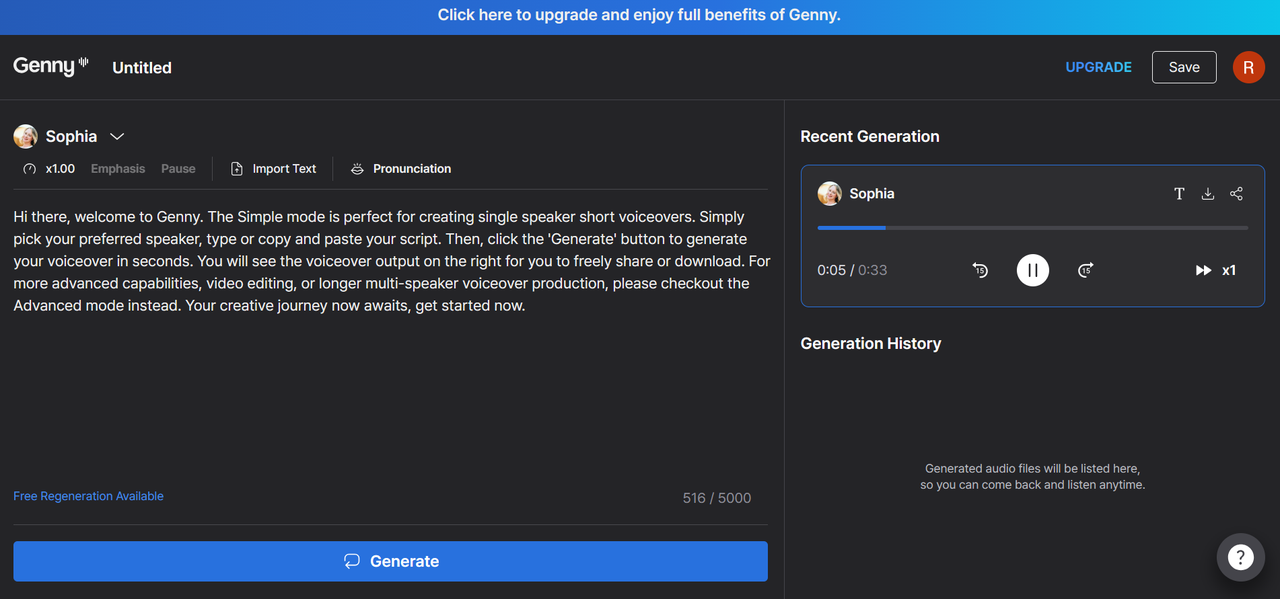1280x599 pixels.
Task: Apply Emphasis to selected text
Action: (x=118, y=169)
